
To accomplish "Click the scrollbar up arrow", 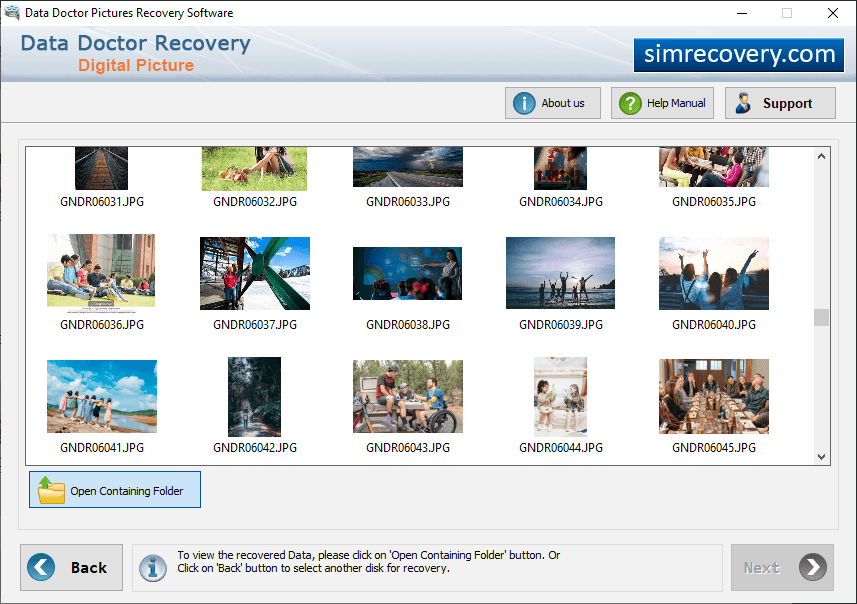I will (821, 156).
